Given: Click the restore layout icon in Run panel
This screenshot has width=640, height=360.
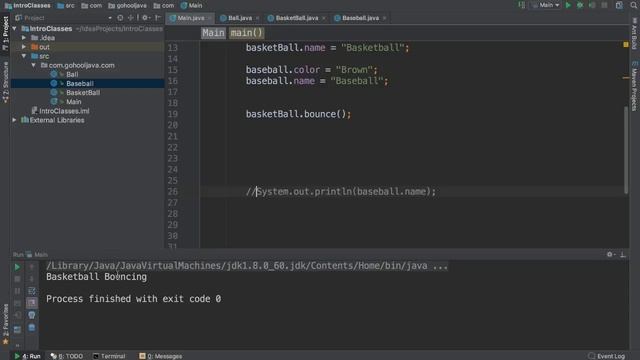Looking at the screenshot, I should tap(17, 329).
